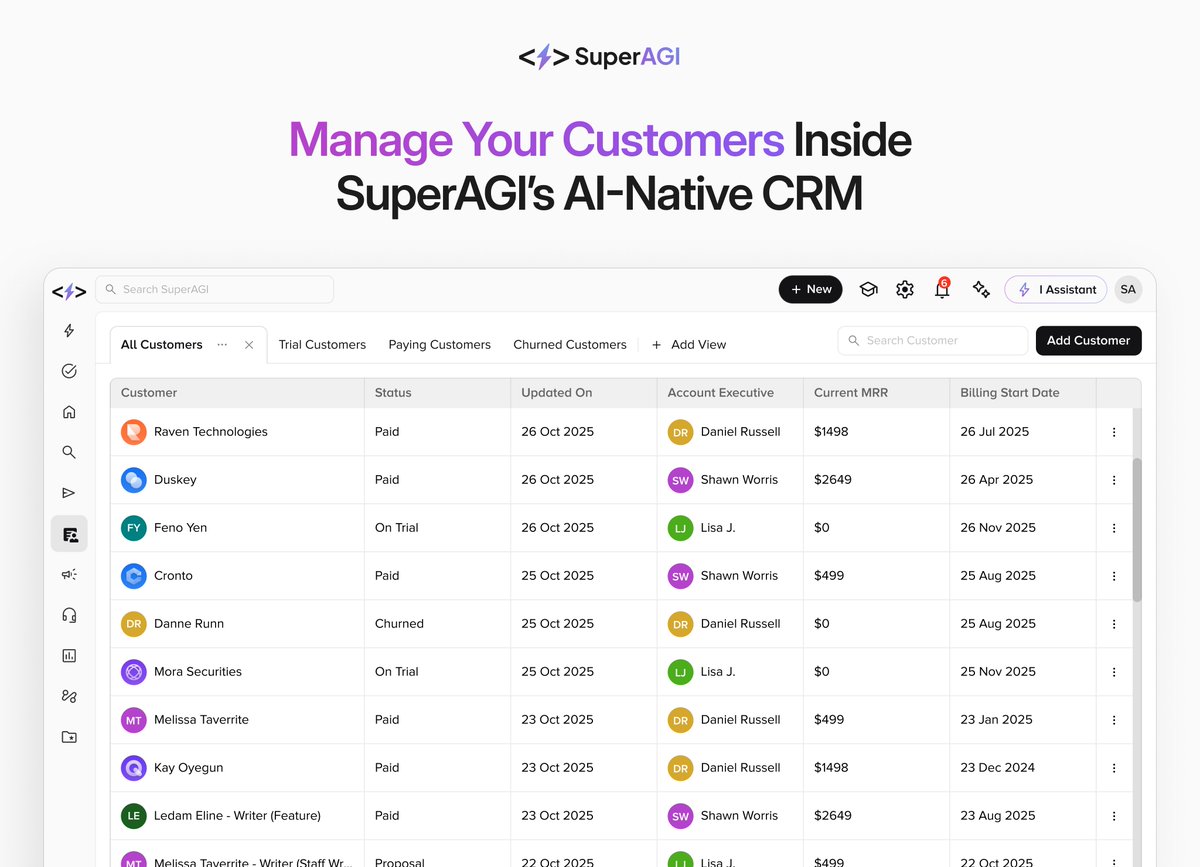Click the Current MRR column header
This screenshot has height=867, width=1200.
pyautogui.click(x=876, y=393)
